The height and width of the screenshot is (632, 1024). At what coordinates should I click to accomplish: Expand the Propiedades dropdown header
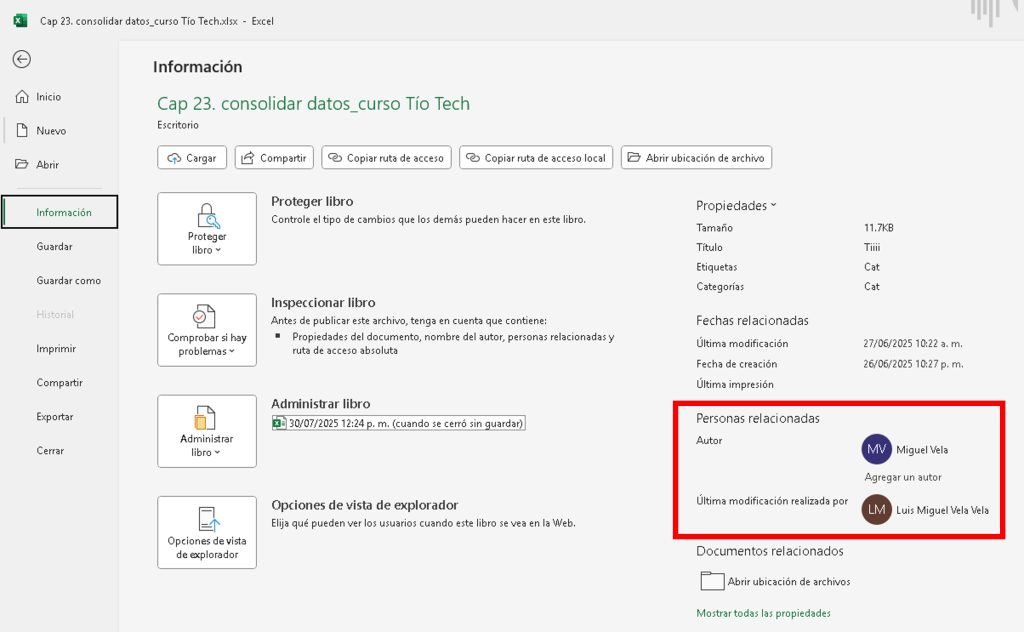pyautogui.click(x=736, y=205)
